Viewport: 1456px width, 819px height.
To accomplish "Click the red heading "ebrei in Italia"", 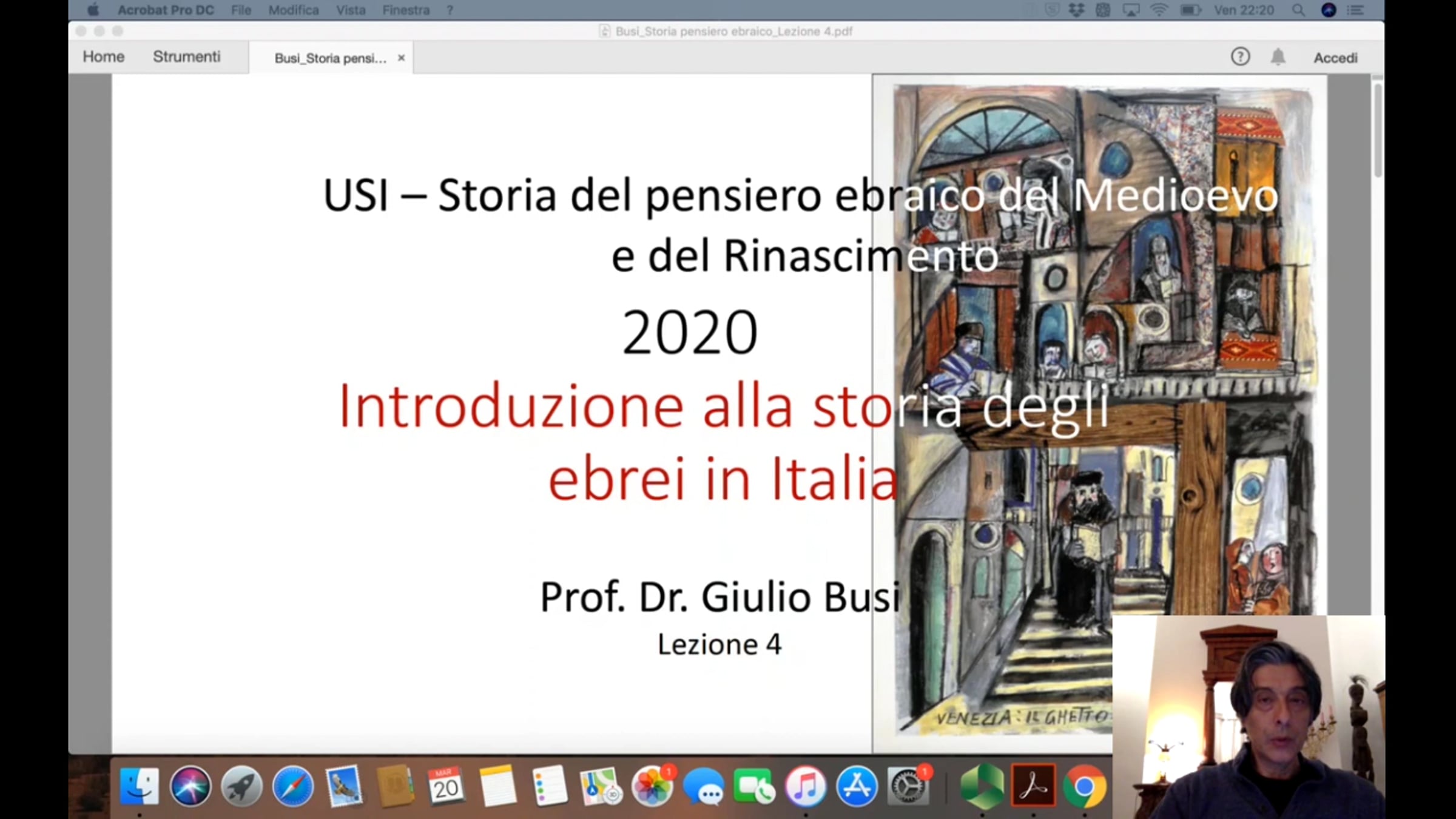I will 723,479.
